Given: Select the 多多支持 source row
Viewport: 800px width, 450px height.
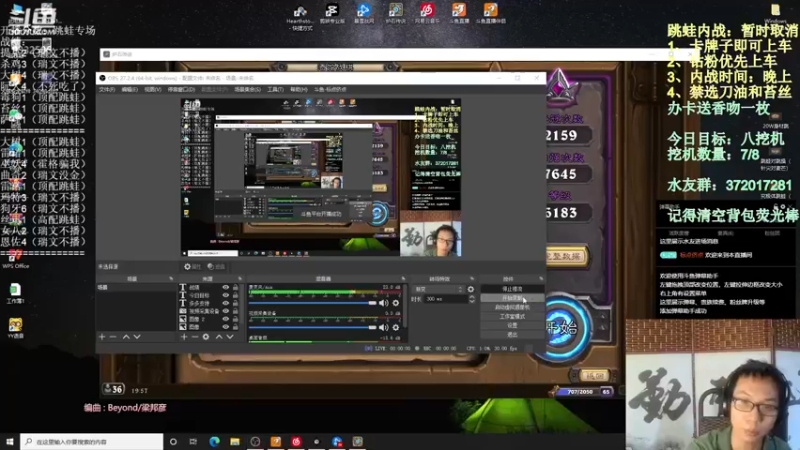Looking at the screenshot, I should click(x=209, y=303).
